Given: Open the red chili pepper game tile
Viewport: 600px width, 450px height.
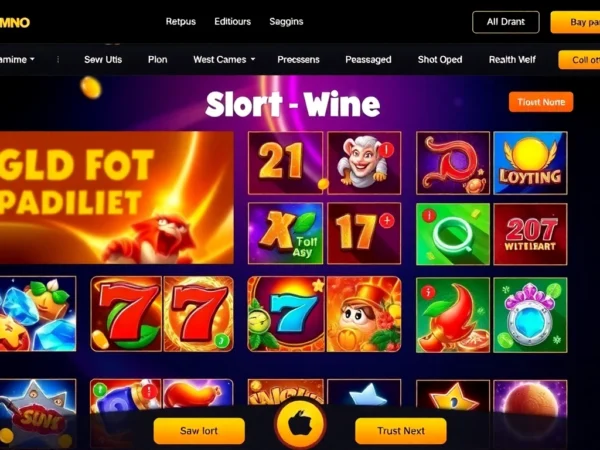Looking at the screenshot, I should [453, 315].
